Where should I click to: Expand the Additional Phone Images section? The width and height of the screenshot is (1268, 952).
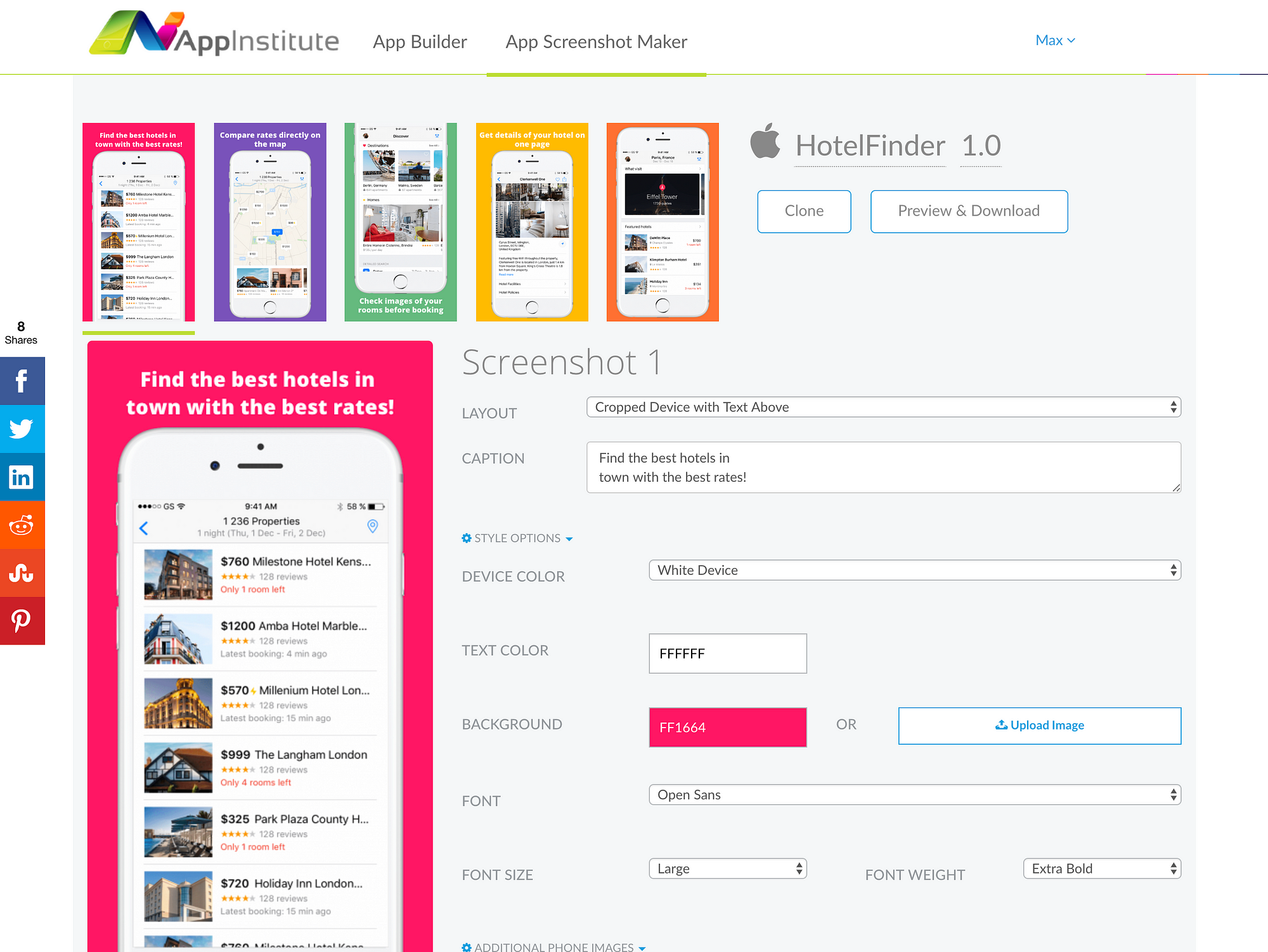point(554,947)
